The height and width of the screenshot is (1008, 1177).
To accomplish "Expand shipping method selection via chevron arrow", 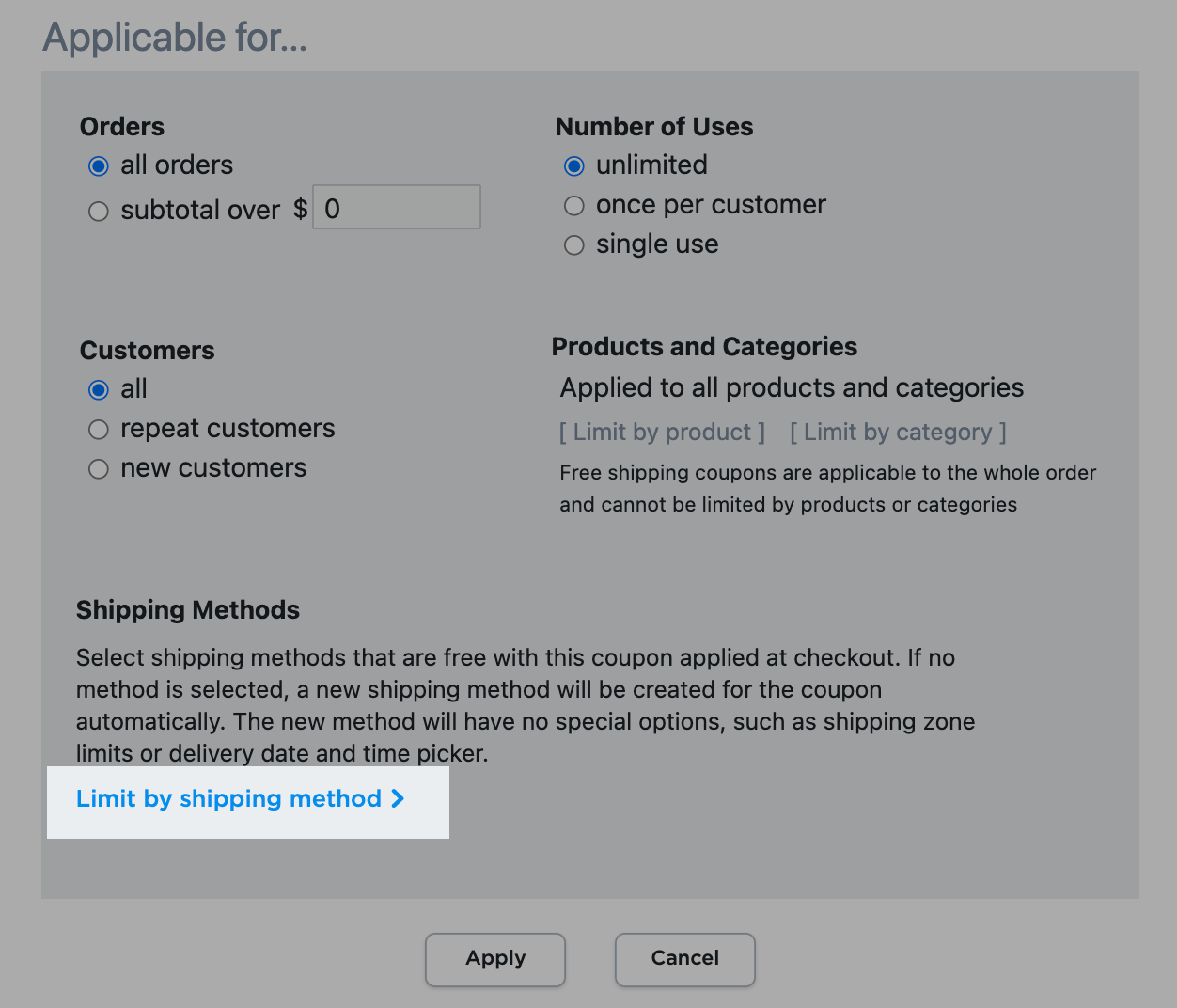I will 397,798.
